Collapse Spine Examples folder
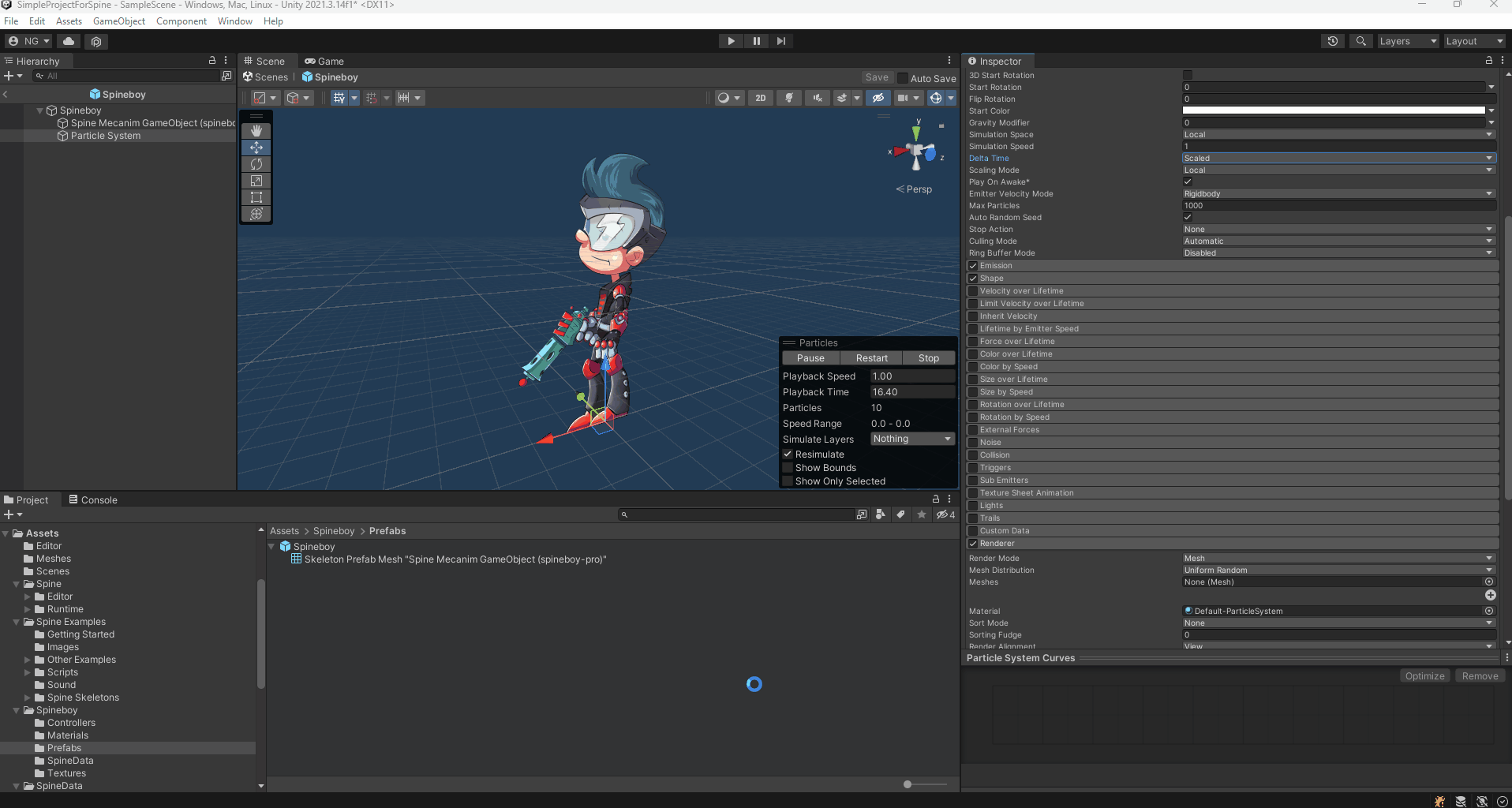The image size is (1512, 808). point(17,622)
